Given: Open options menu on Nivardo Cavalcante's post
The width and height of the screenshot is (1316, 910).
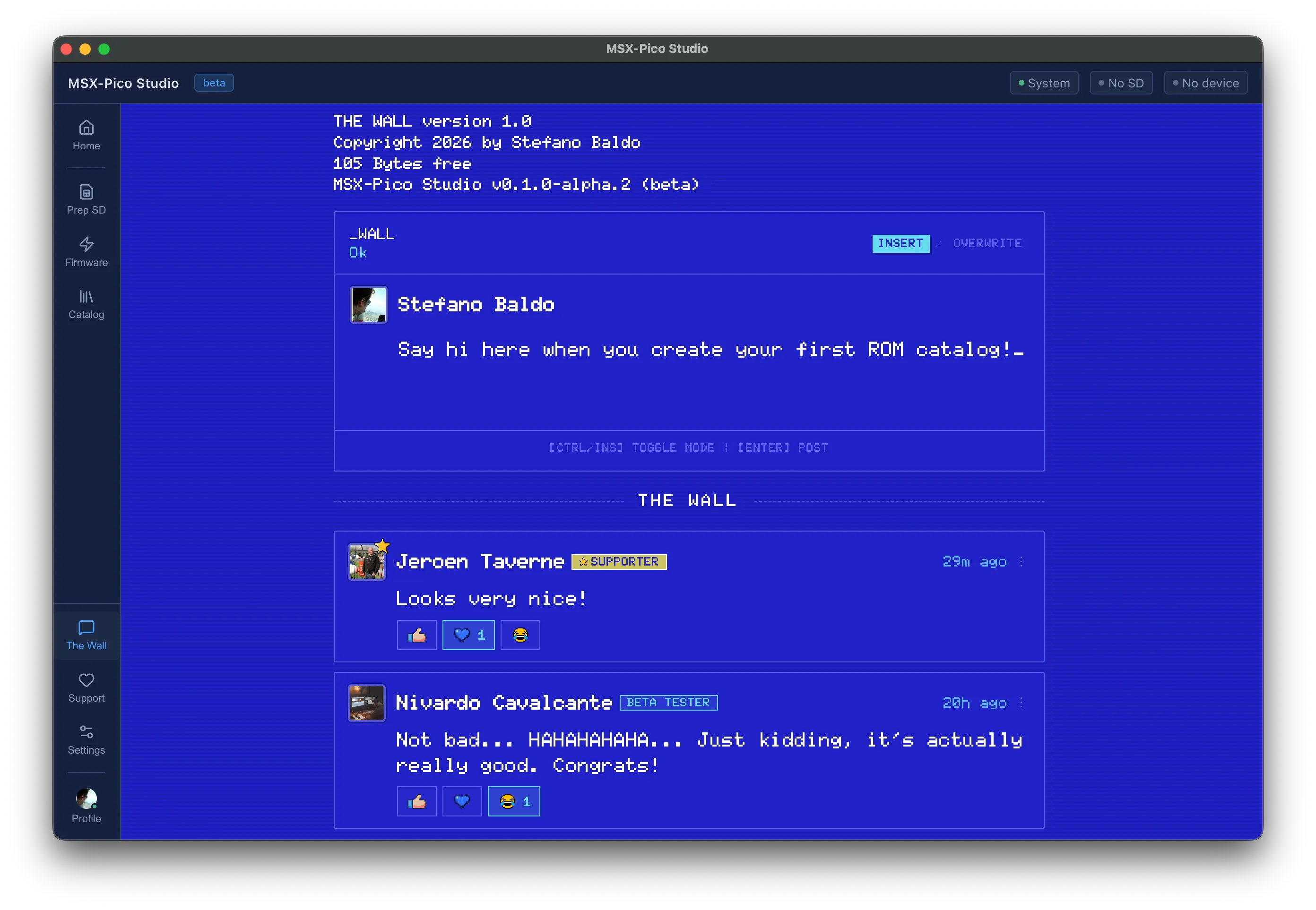Looking at the screenshot, I should [1021, 703].
